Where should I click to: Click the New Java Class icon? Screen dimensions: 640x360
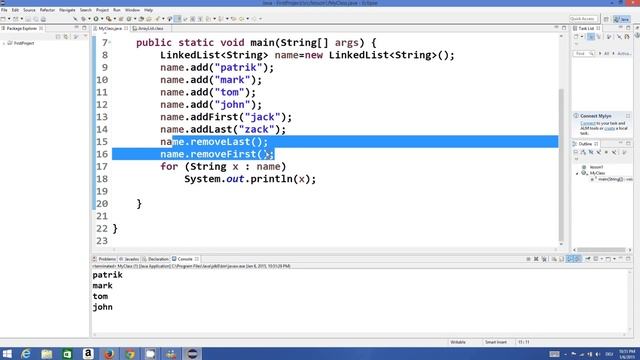point(129,19)
